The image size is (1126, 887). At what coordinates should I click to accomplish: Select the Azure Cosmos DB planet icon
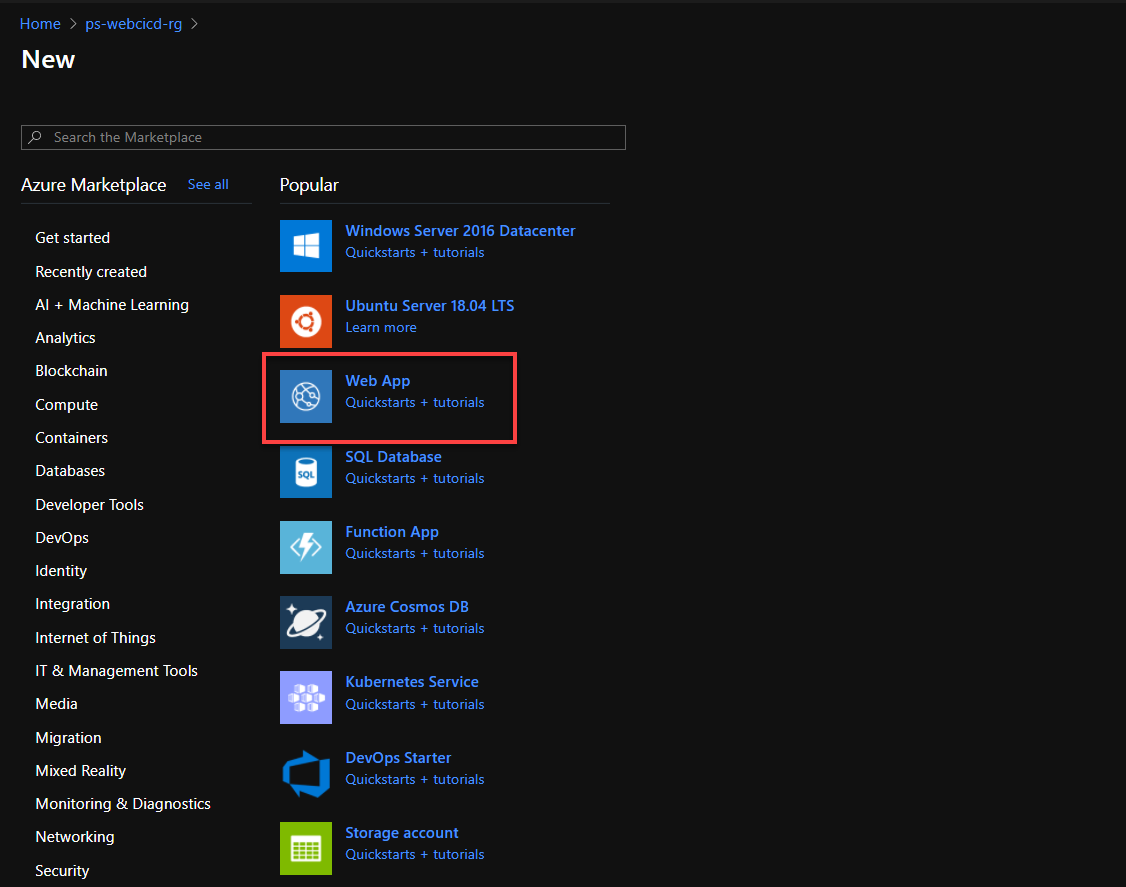[305, 622]
